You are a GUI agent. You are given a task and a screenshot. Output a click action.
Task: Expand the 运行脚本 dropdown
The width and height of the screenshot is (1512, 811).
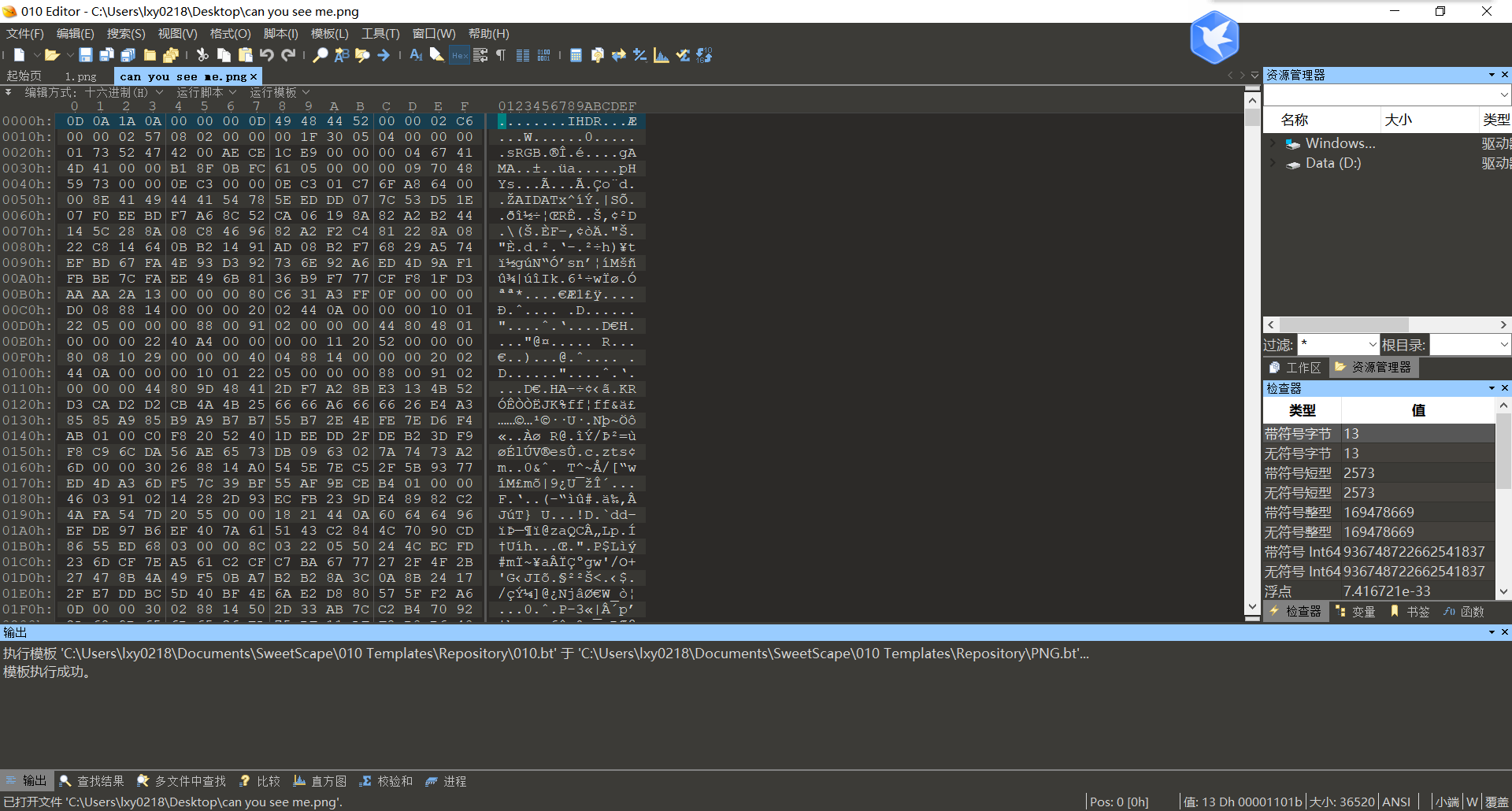coord(206,92)
